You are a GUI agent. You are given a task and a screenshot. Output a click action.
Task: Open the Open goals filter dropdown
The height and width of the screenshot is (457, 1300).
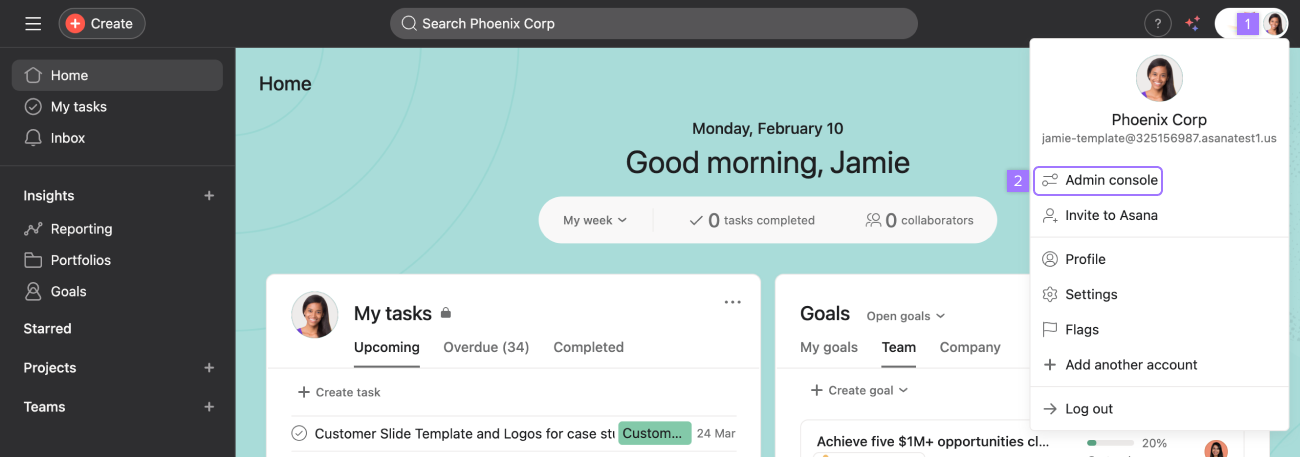(905, 316)
